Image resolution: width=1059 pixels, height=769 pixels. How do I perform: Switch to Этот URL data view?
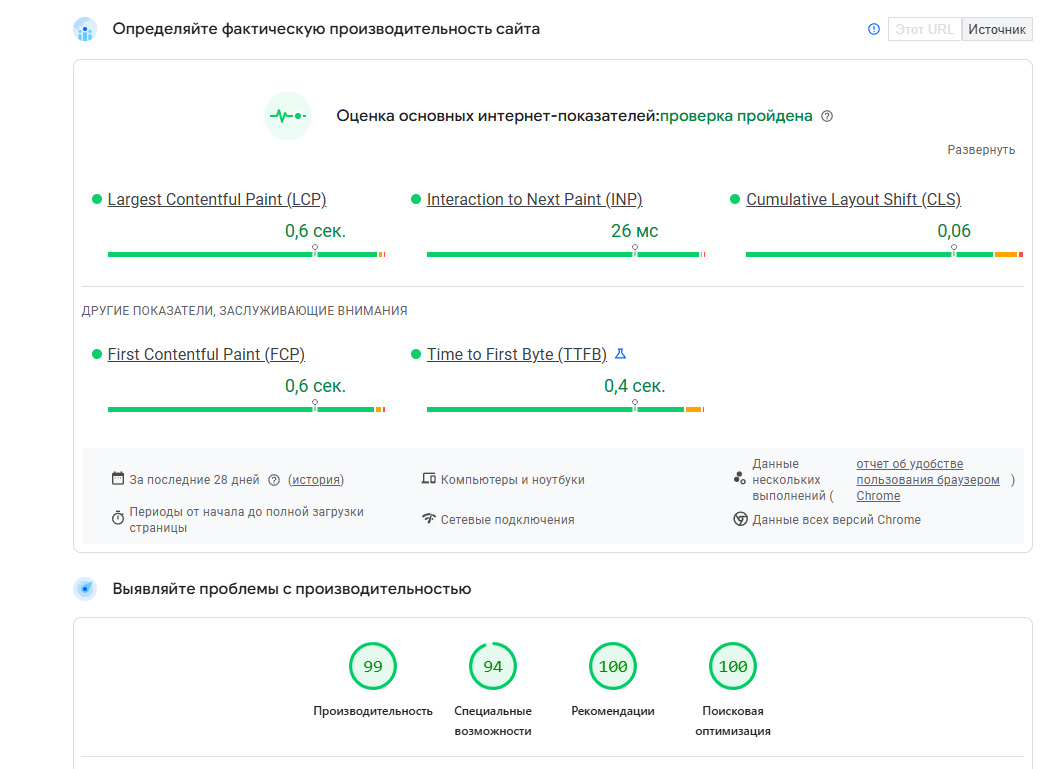[924, 29]
